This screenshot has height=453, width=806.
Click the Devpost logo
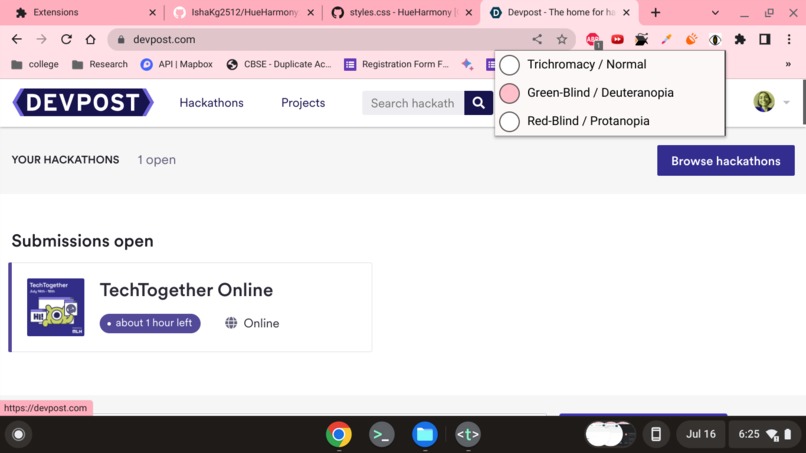pos(83,102)
